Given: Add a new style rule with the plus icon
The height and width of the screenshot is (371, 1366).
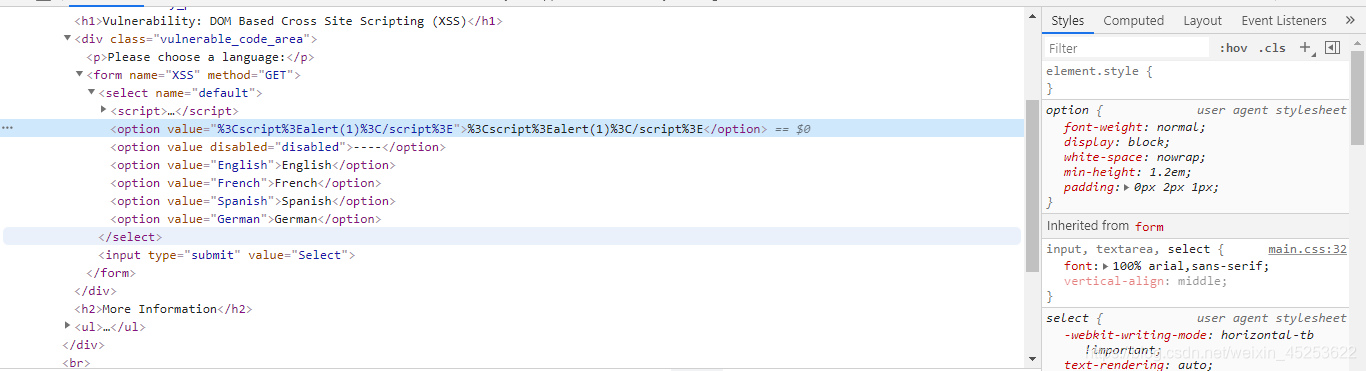Looking at the screenshot, I should (x=1305, y=47).
